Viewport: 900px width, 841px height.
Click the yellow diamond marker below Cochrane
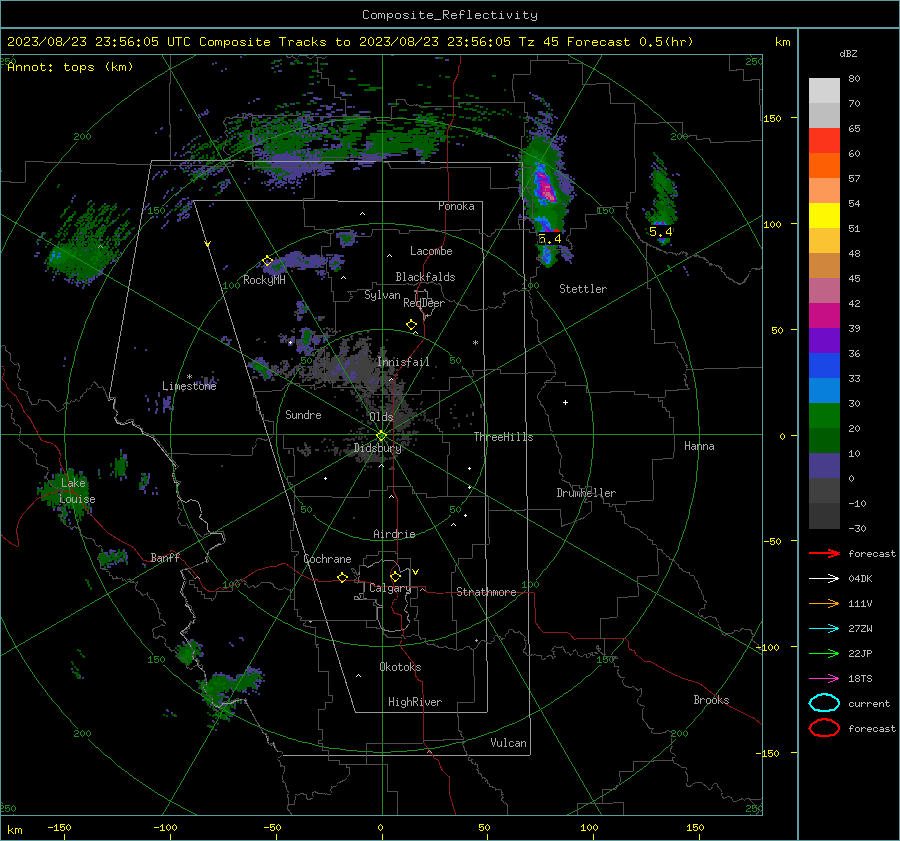[x=342, y=577]
